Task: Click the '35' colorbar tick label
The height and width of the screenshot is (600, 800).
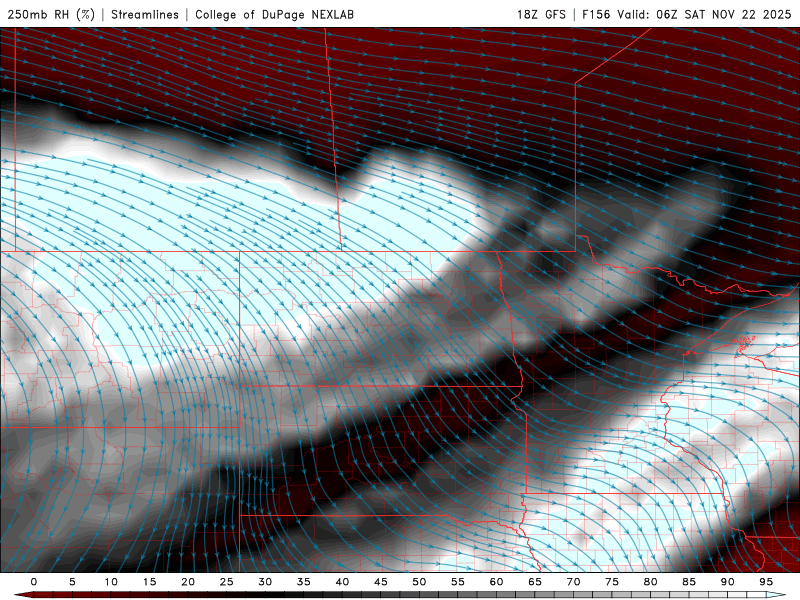Action: [x=304, y=582]
